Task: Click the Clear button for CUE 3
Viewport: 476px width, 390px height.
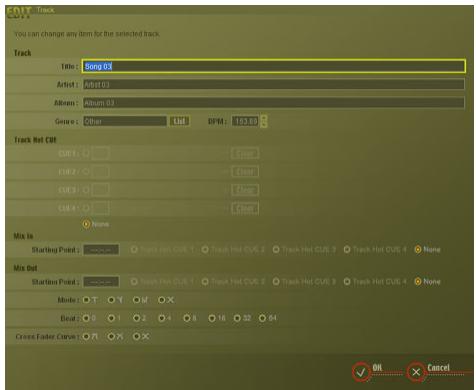Action: 245,190
